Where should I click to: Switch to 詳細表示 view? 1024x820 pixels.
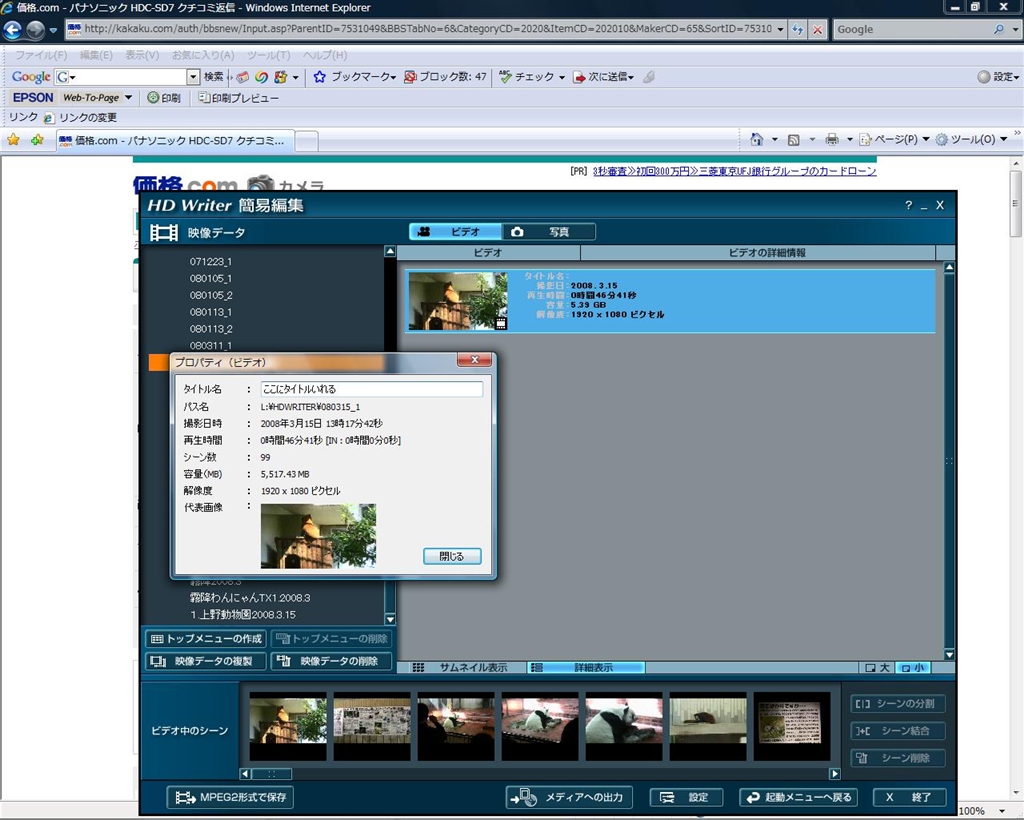pos(586,667)
